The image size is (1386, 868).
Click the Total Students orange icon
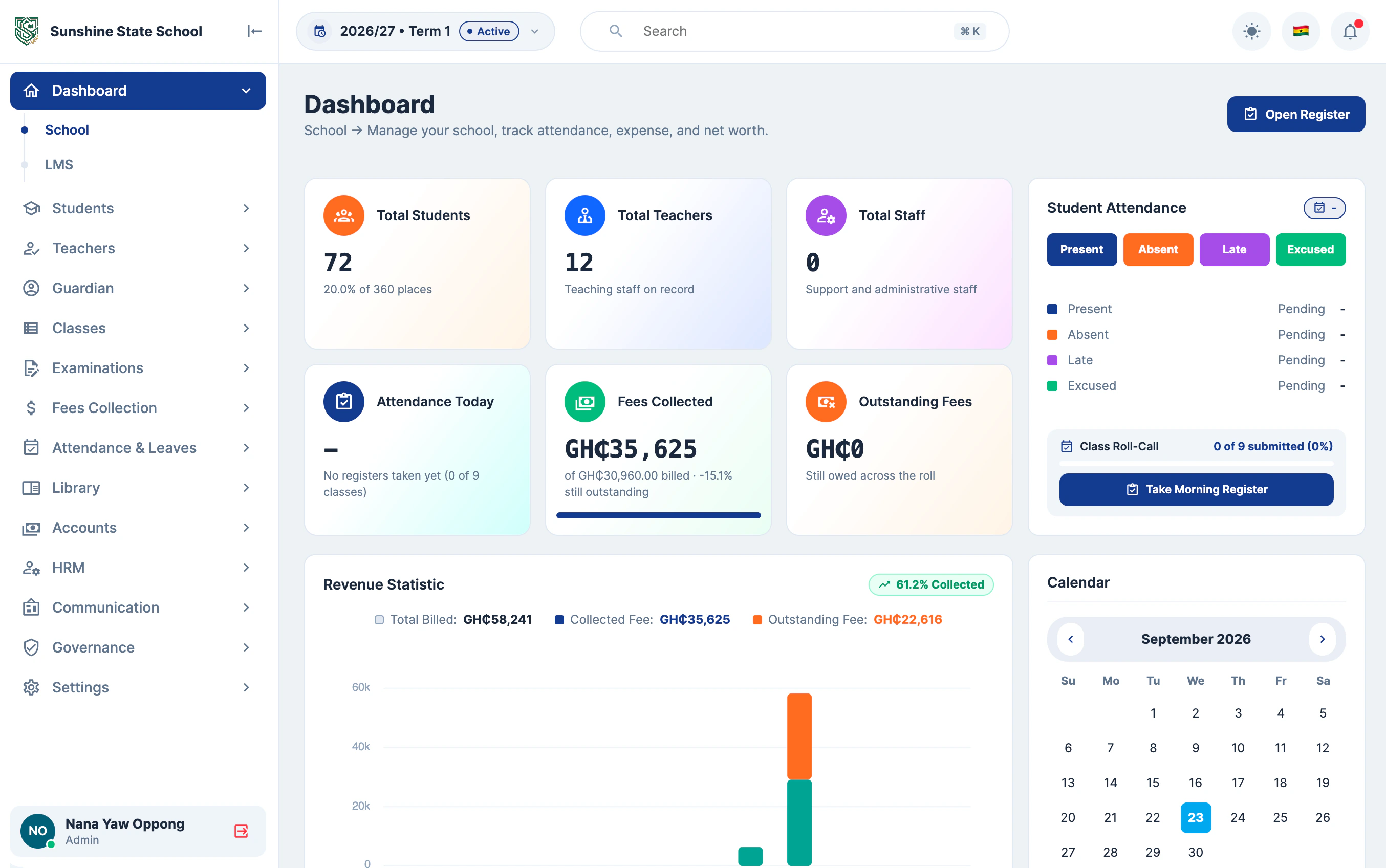tap(344, 215)
